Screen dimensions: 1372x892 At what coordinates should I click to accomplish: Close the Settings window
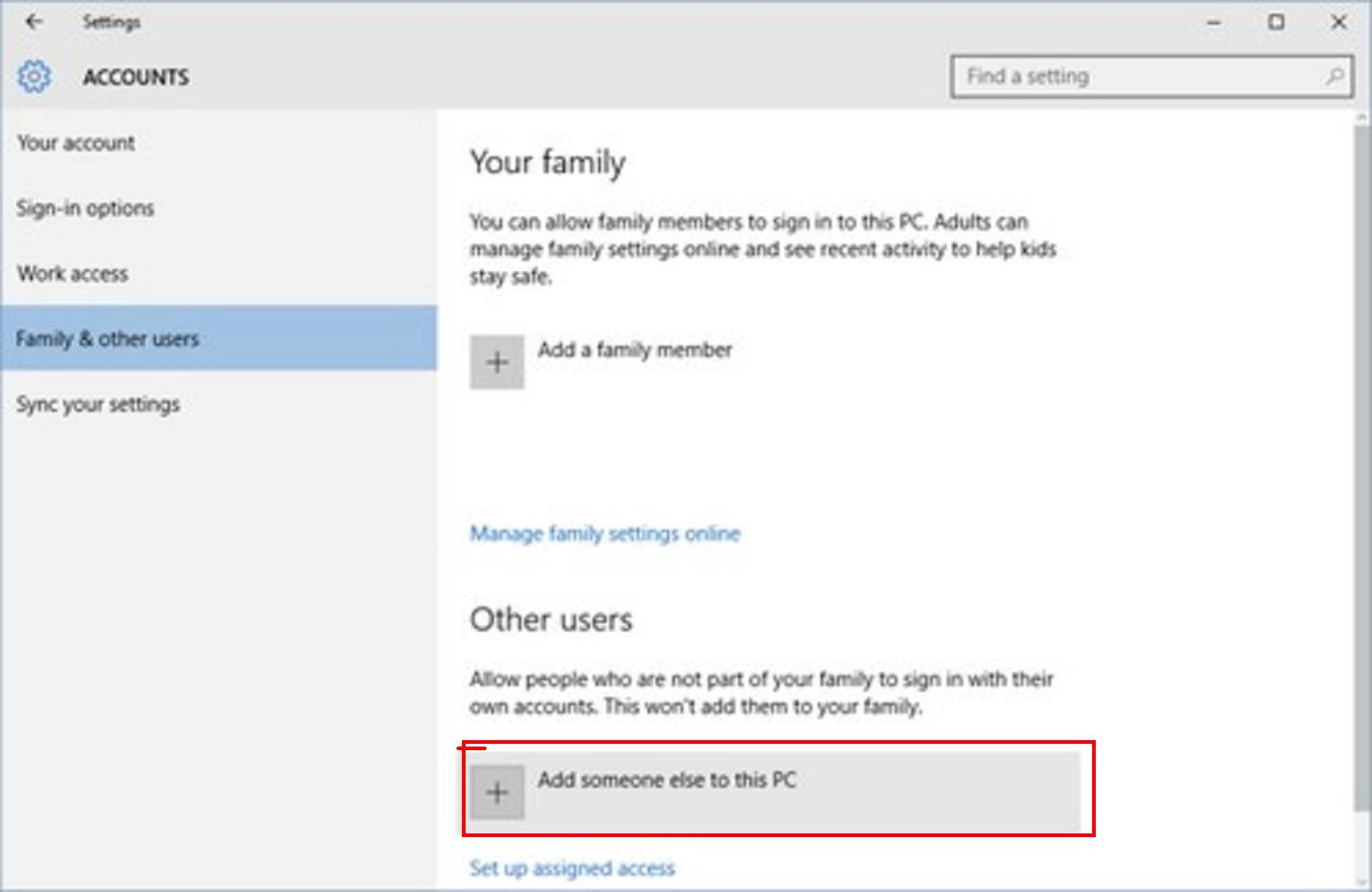pos(1338,22)
